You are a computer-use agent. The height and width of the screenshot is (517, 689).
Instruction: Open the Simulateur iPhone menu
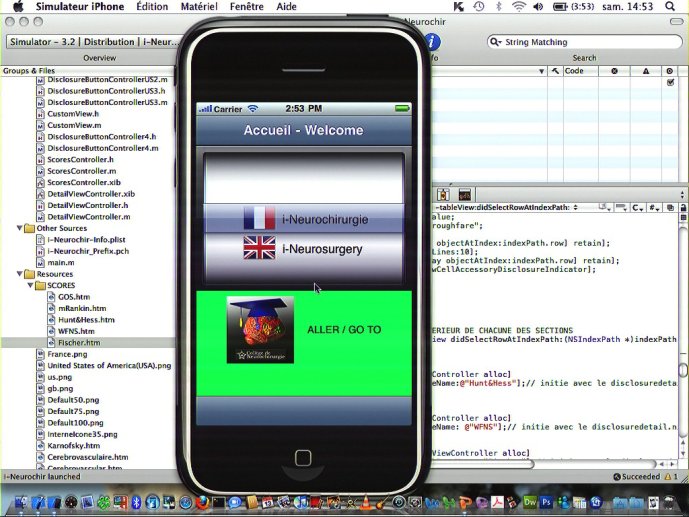(80, 6)
